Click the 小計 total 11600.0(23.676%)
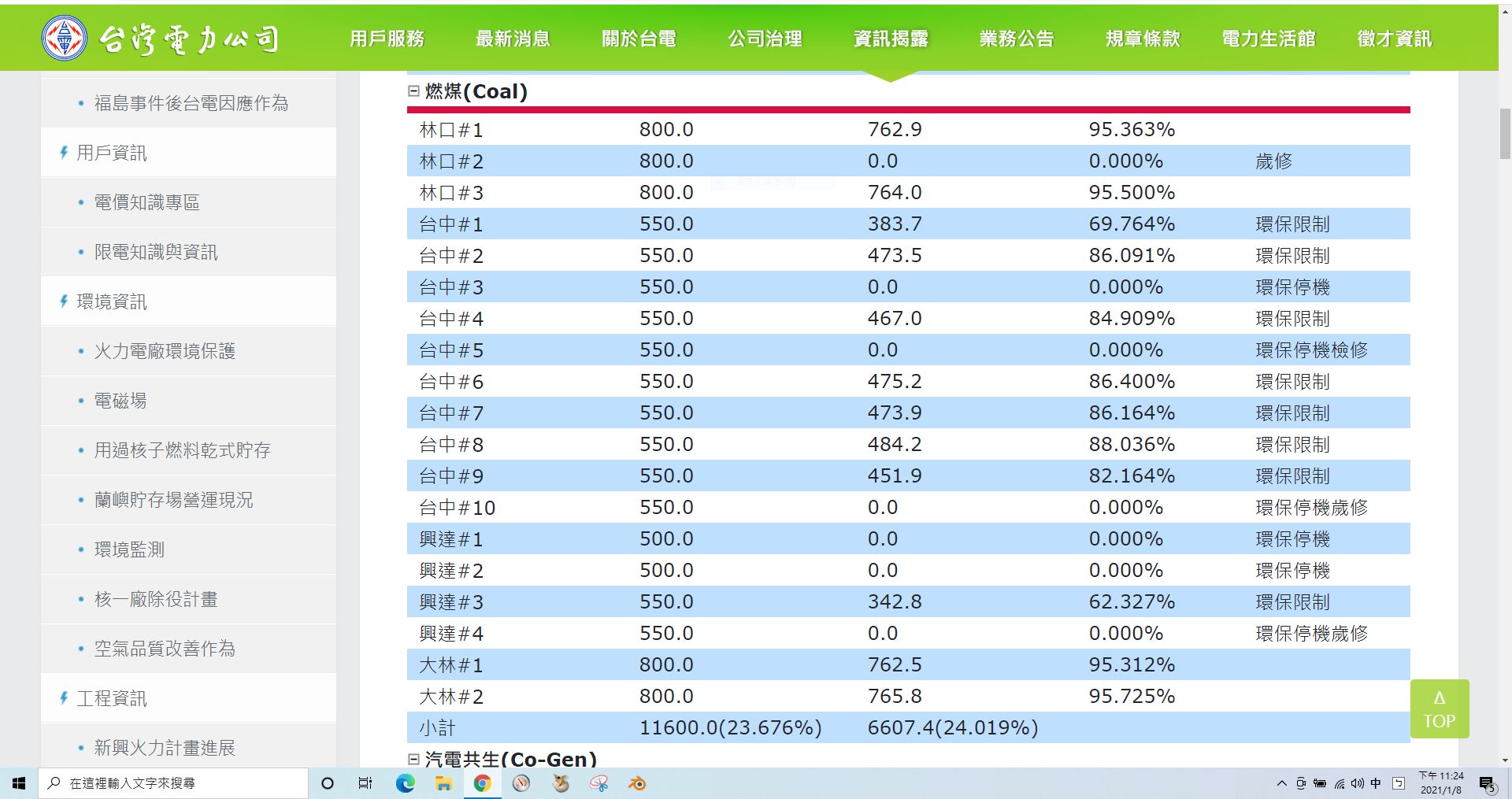 (730, 728)
